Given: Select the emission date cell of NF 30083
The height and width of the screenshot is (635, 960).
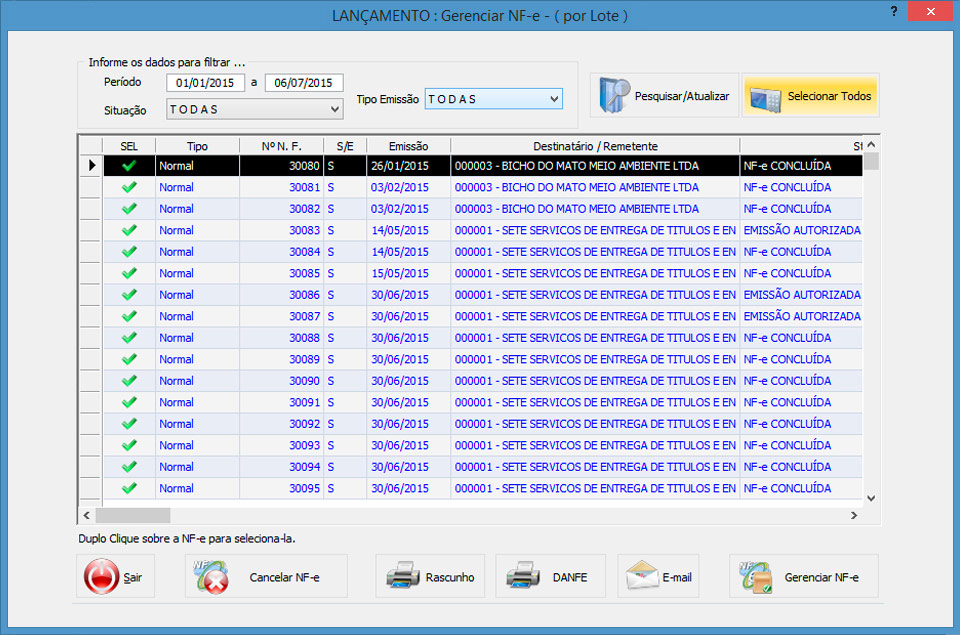Looking at the screenshot, I should click(408, 230).
